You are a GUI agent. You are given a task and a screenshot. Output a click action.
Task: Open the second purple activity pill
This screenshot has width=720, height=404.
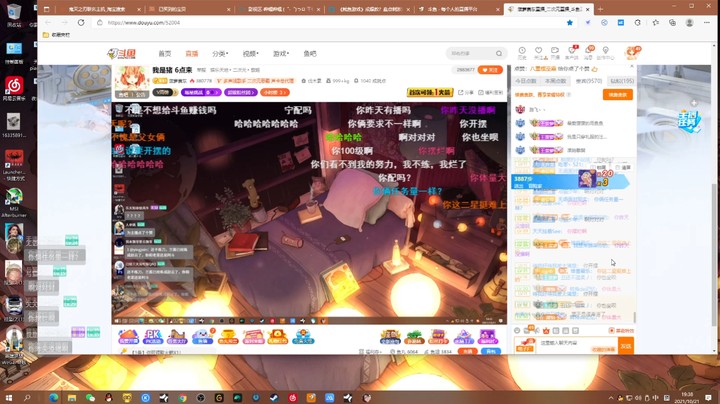[241, 92]
